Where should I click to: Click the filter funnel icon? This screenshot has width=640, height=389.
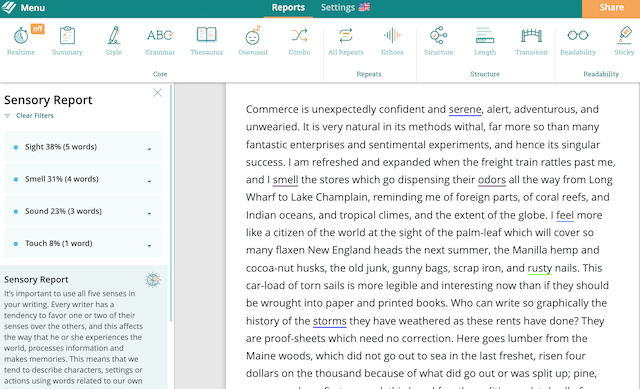7,116
